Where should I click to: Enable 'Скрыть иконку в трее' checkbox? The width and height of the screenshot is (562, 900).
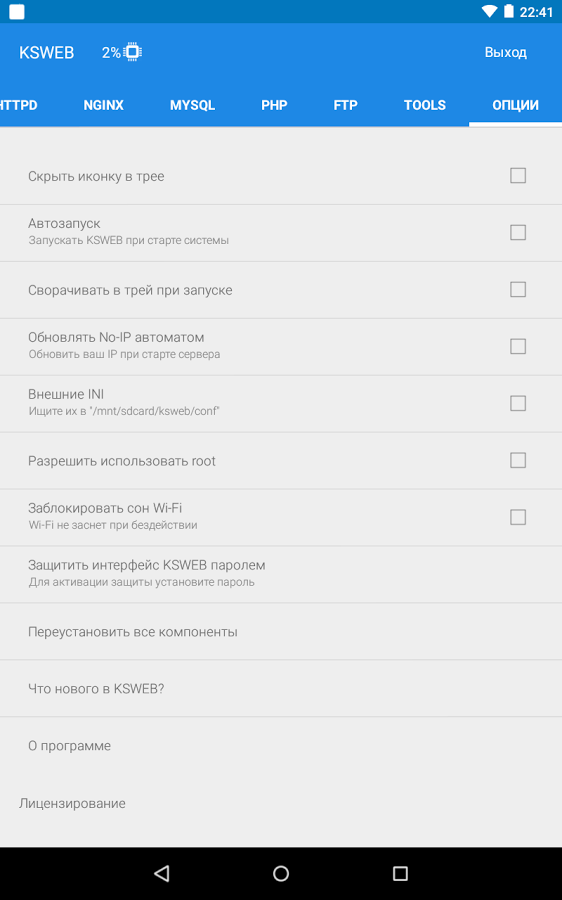518,175
